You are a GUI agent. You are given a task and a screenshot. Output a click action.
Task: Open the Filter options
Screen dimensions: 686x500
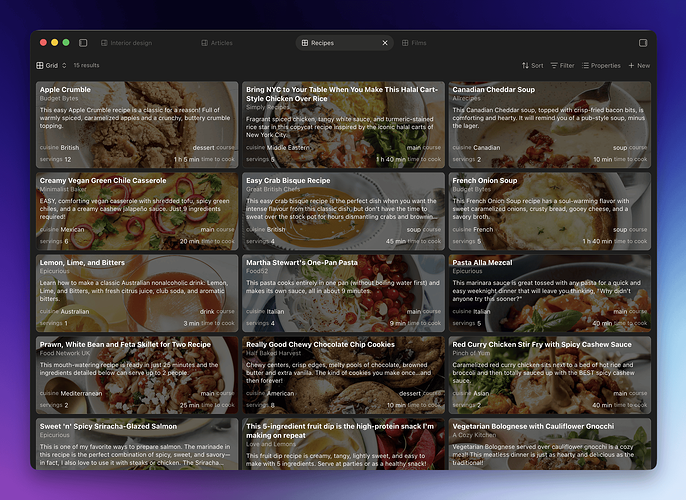(562, 65)
